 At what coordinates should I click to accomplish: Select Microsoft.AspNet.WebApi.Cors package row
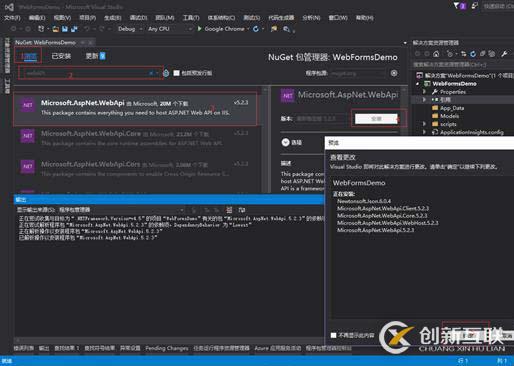[x=136, y=169]
